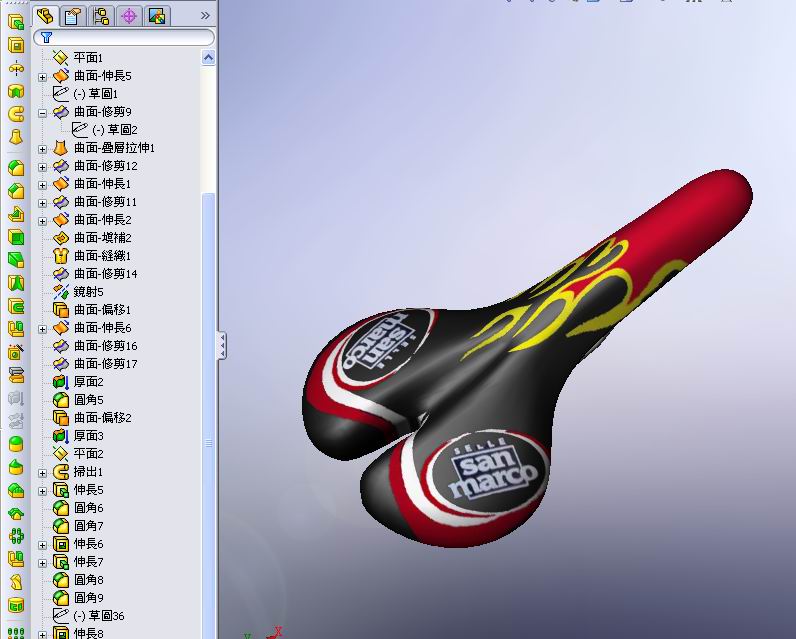The image size is (796, 639).
Task: Collapse the 曲面-修剪9 feature
Action: pos(43,113)
